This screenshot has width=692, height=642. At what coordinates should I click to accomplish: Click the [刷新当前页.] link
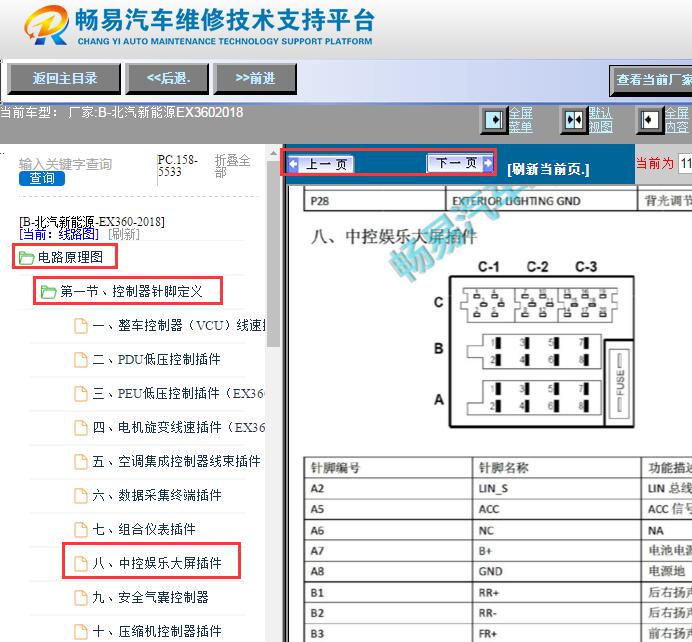(548, 169)
